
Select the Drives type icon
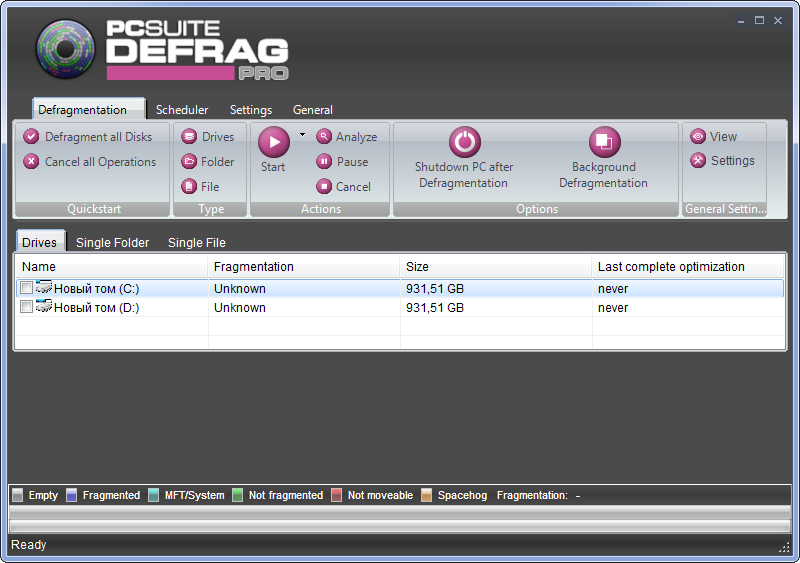pos(189,136)
